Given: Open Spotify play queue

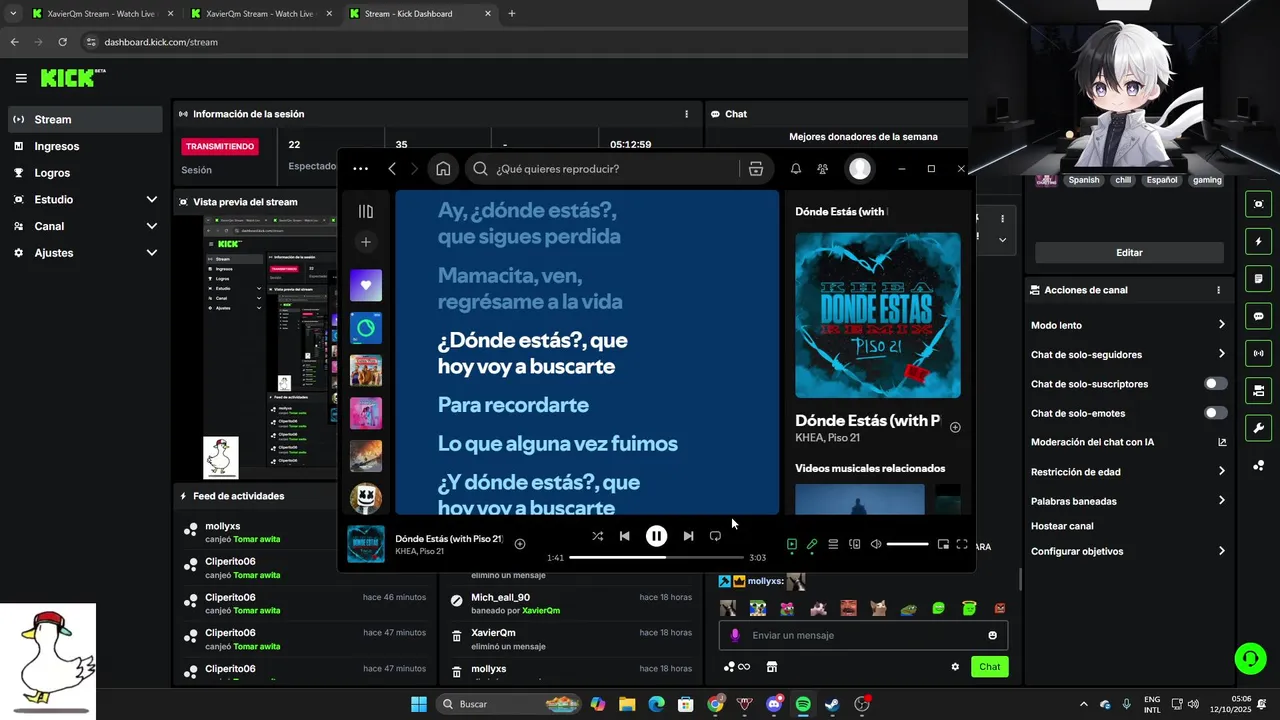Looking at the screenshot, I should pos(833,545).
